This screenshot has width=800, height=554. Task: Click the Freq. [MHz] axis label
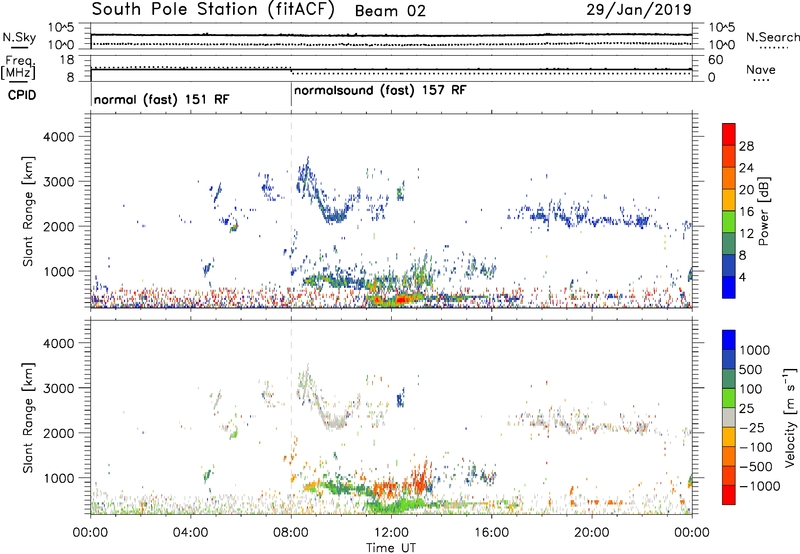point(19,68)
